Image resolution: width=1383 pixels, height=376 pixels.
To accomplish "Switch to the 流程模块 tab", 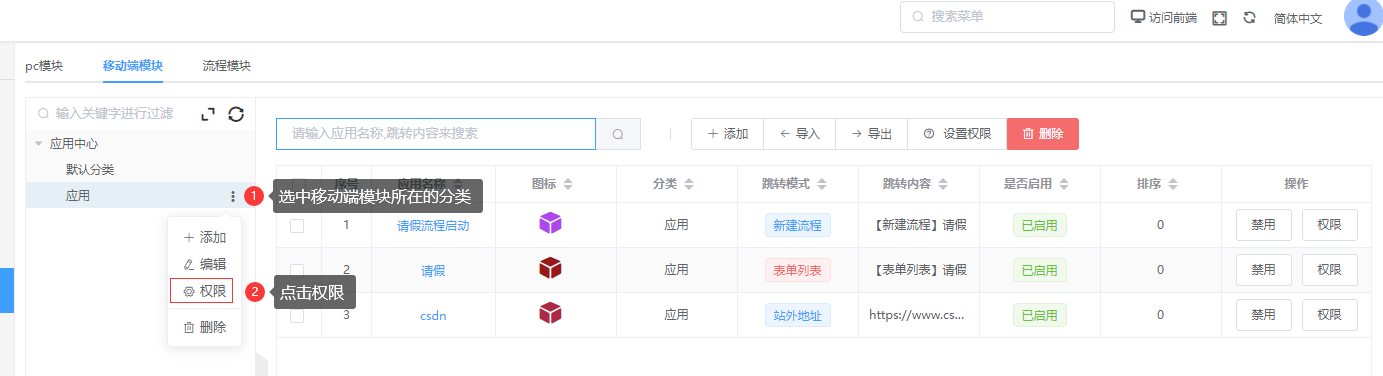I will (x=226, y=66).
